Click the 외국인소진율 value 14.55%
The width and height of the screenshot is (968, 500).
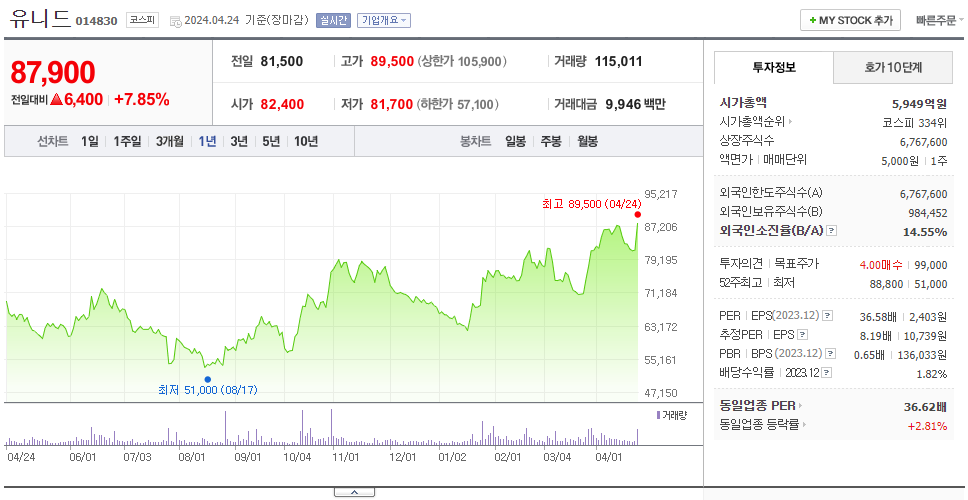click(x=926, y=231)
